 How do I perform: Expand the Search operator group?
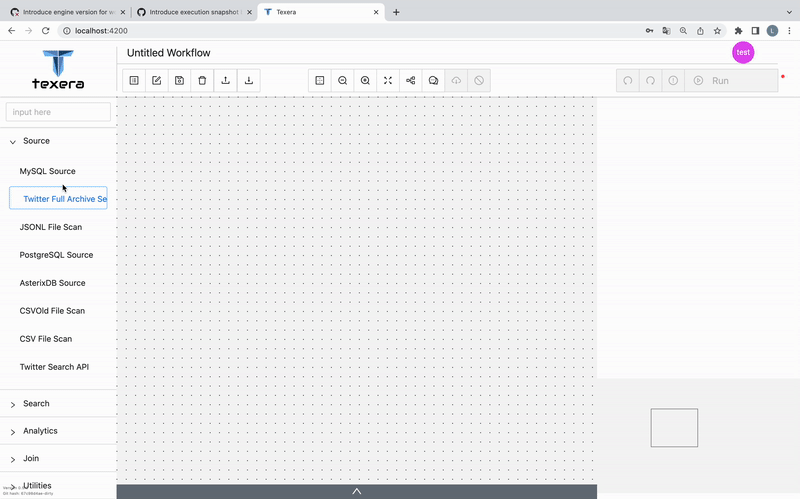click(x=58, y=404)
